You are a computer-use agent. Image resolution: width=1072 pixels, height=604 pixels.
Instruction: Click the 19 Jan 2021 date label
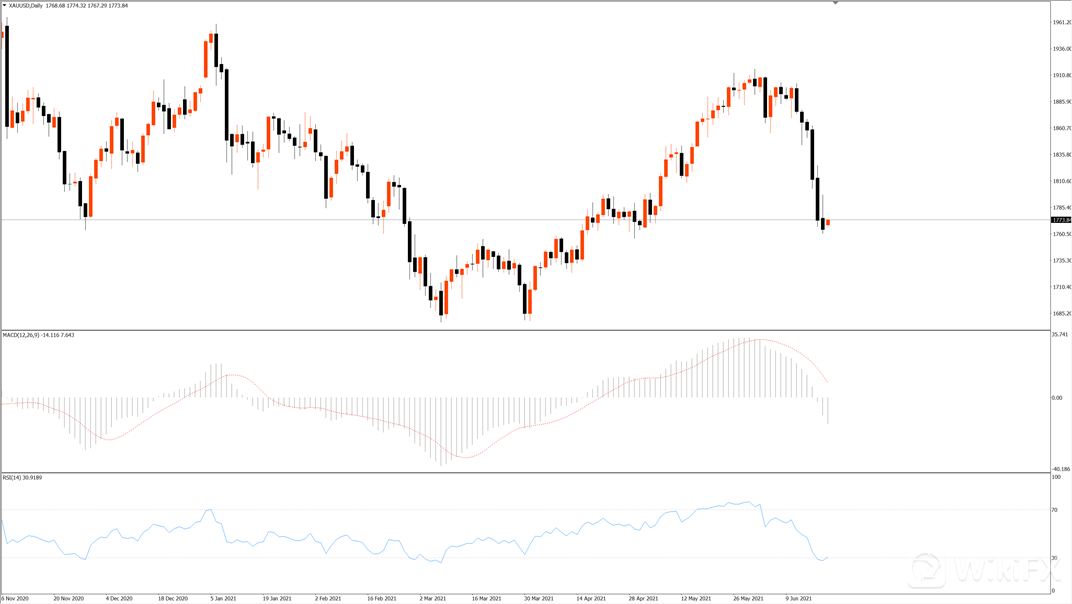(x=277, y=599)
